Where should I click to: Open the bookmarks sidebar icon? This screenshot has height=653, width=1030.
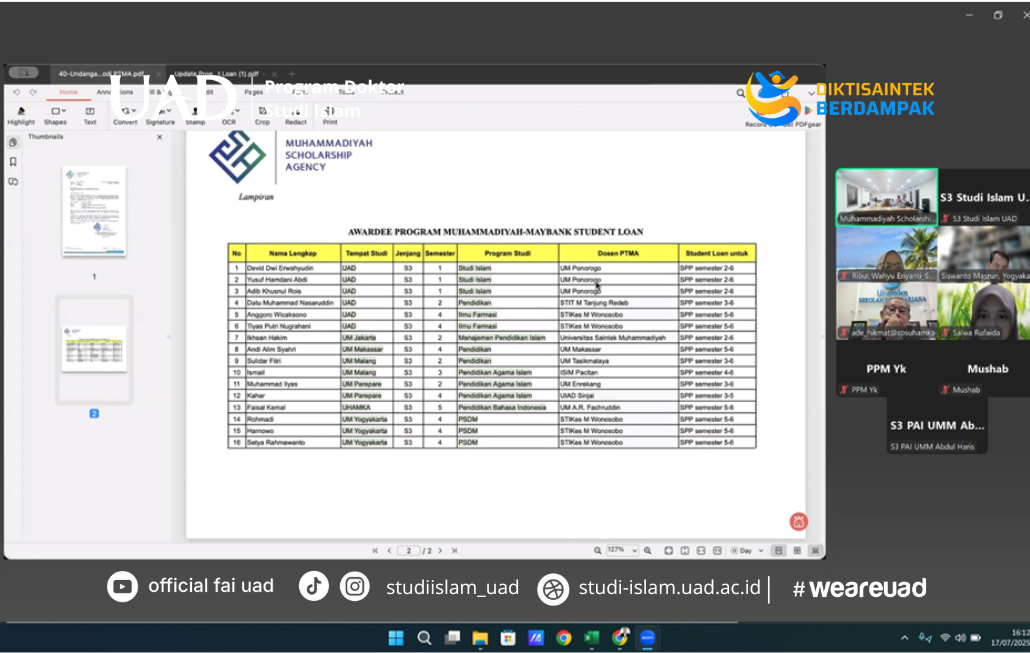[13, 162]
